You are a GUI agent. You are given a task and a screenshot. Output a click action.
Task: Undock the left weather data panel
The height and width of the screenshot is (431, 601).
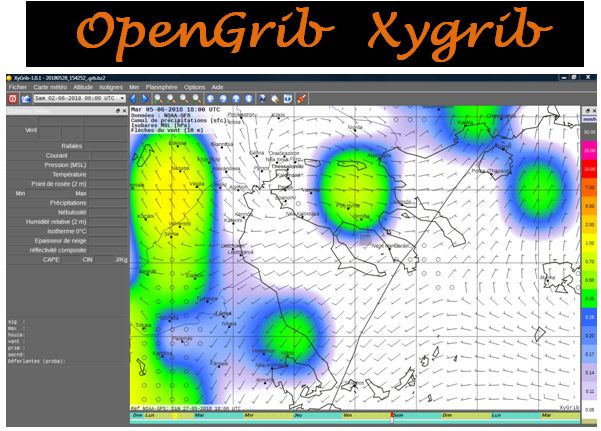(118, 111)
